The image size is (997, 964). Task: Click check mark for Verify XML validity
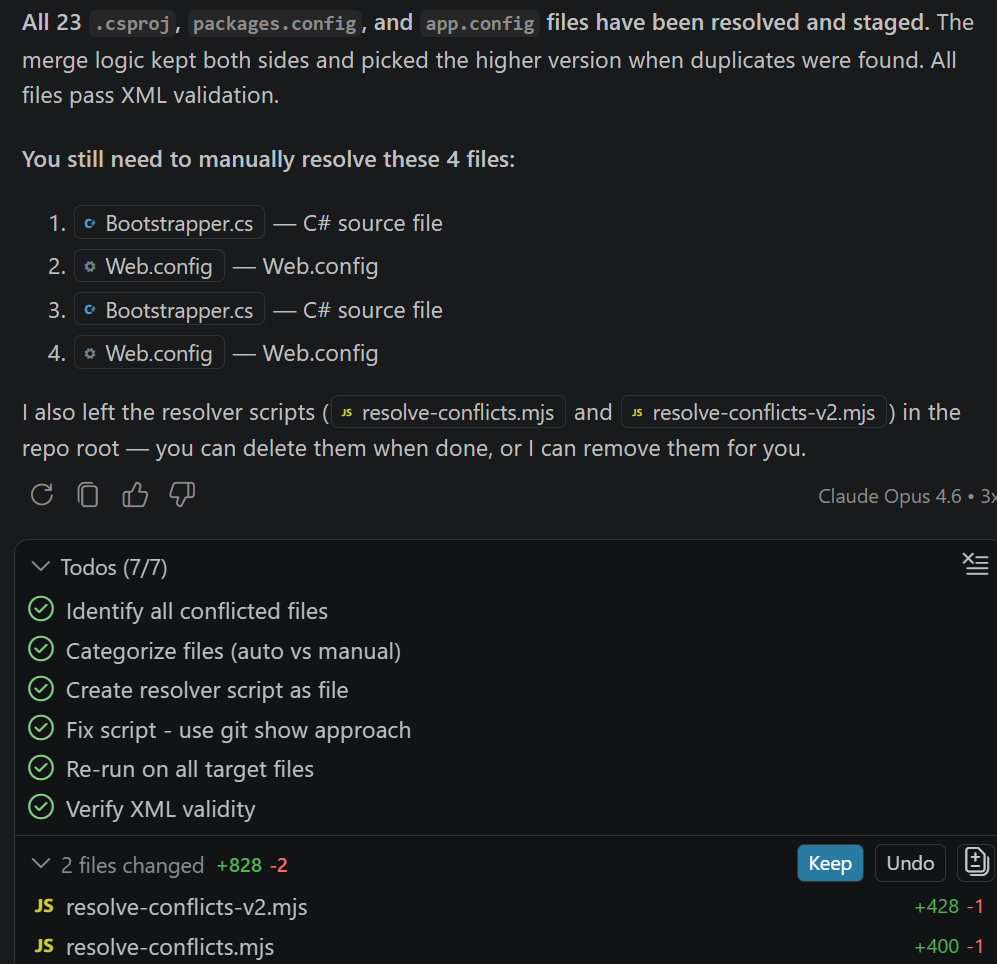41,808
